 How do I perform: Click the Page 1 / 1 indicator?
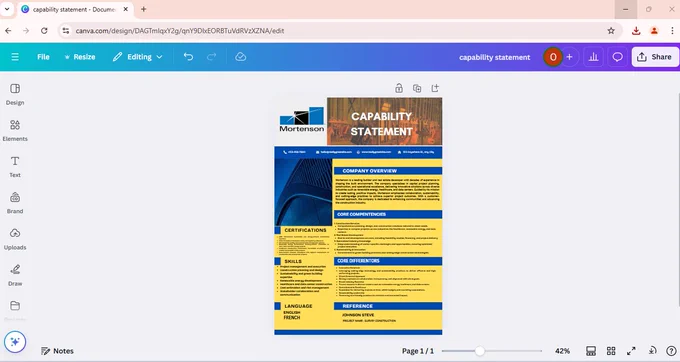(x=418, y=351)
